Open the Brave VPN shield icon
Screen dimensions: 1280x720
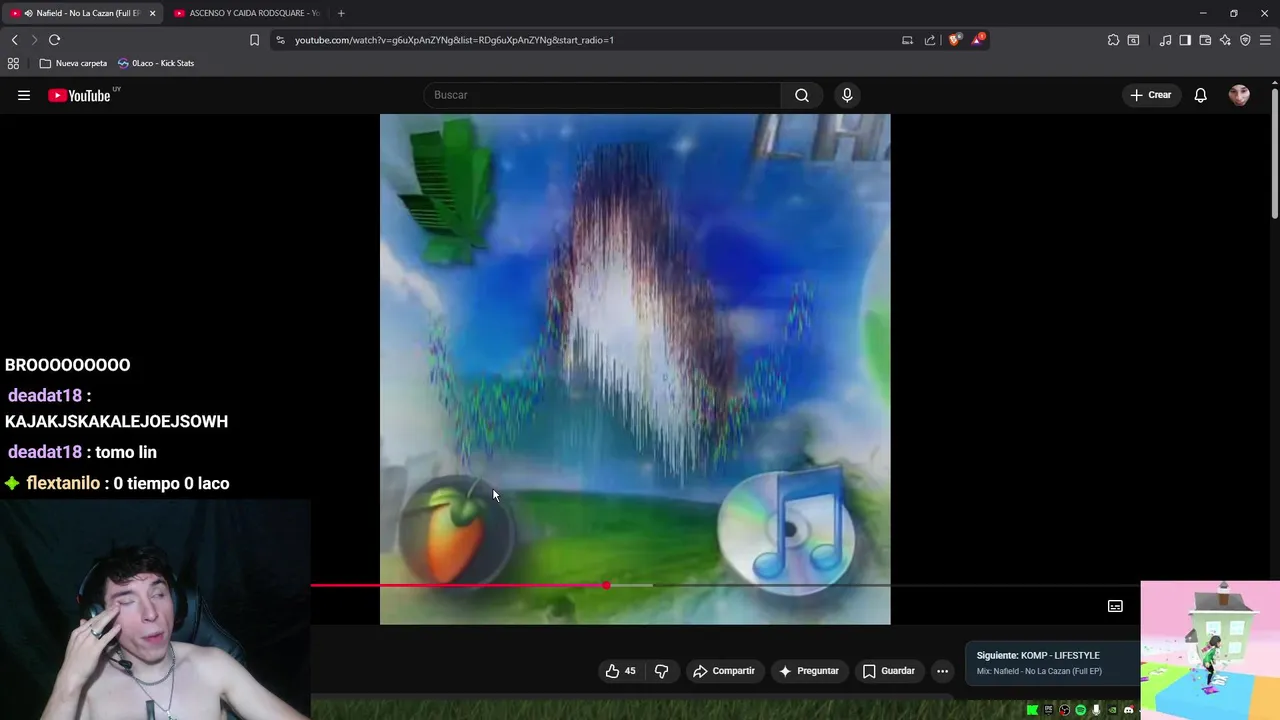1245,40
